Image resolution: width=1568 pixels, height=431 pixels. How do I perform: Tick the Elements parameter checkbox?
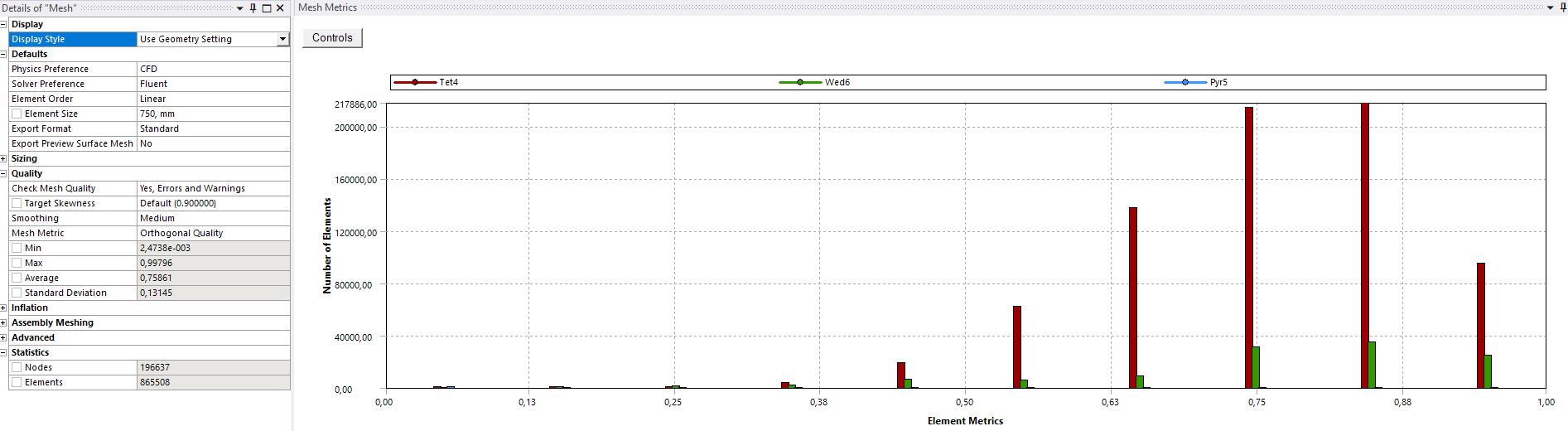(17, 382)
